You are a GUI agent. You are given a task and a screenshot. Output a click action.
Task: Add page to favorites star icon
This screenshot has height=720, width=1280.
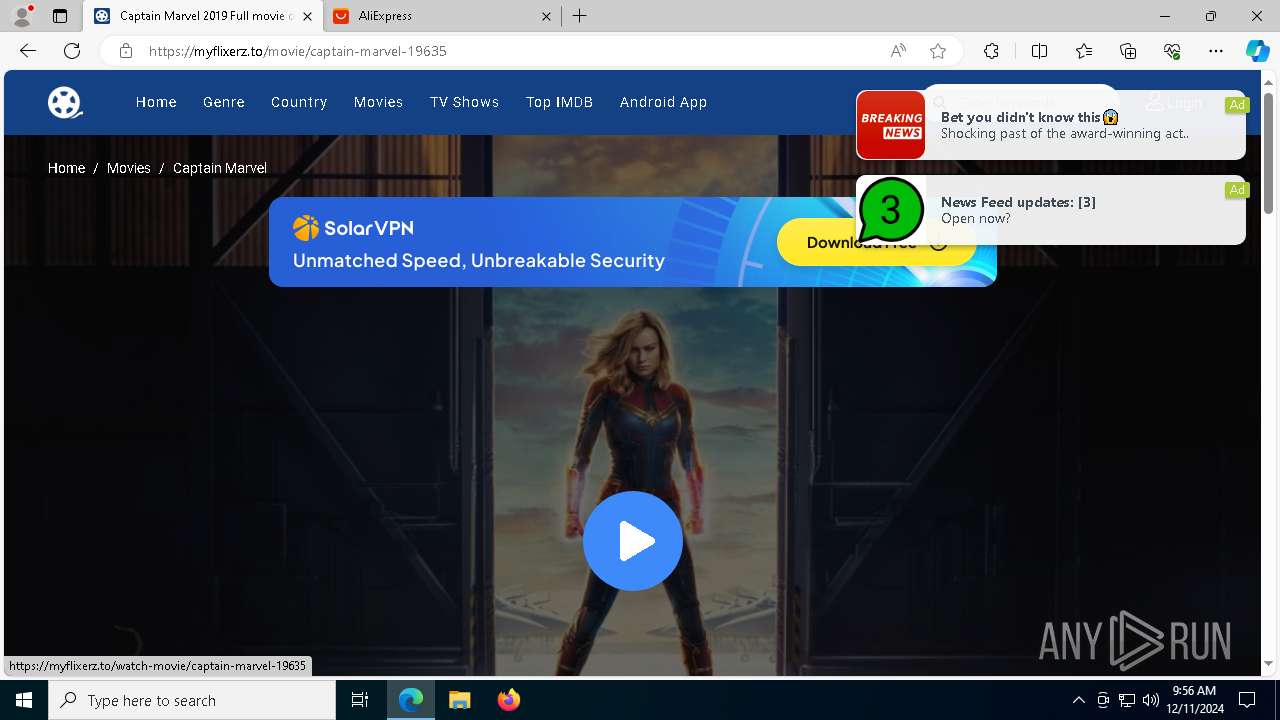tap(937, 51)
